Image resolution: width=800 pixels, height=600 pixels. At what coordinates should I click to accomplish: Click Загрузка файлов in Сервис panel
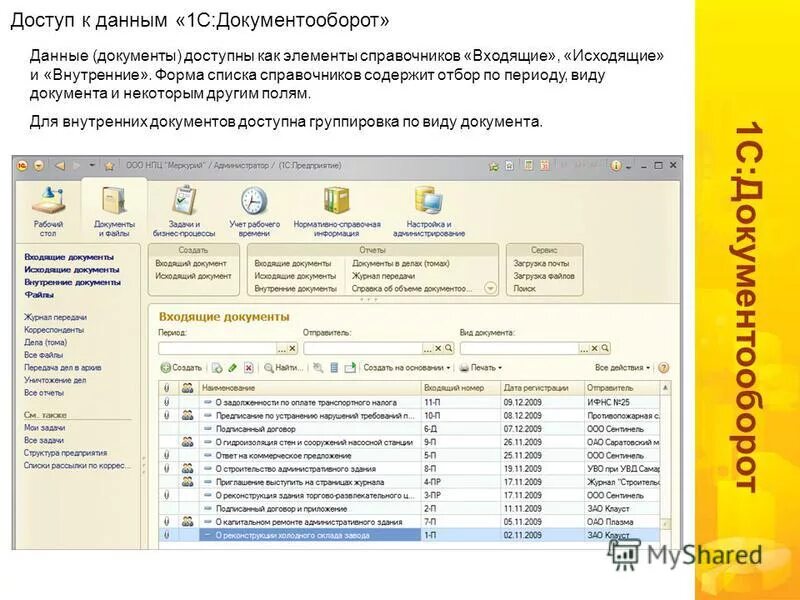[544, 276]
